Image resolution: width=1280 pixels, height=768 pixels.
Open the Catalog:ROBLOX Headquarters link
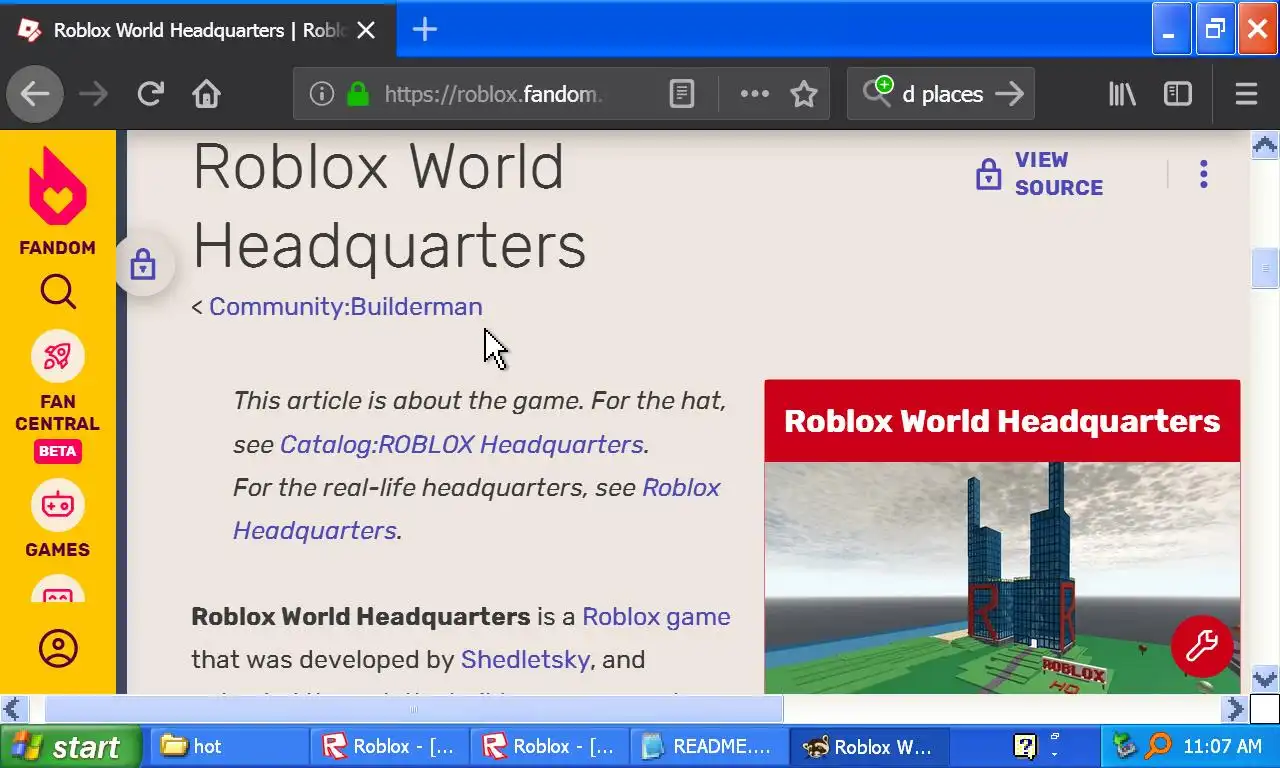(x=462, y=444)
